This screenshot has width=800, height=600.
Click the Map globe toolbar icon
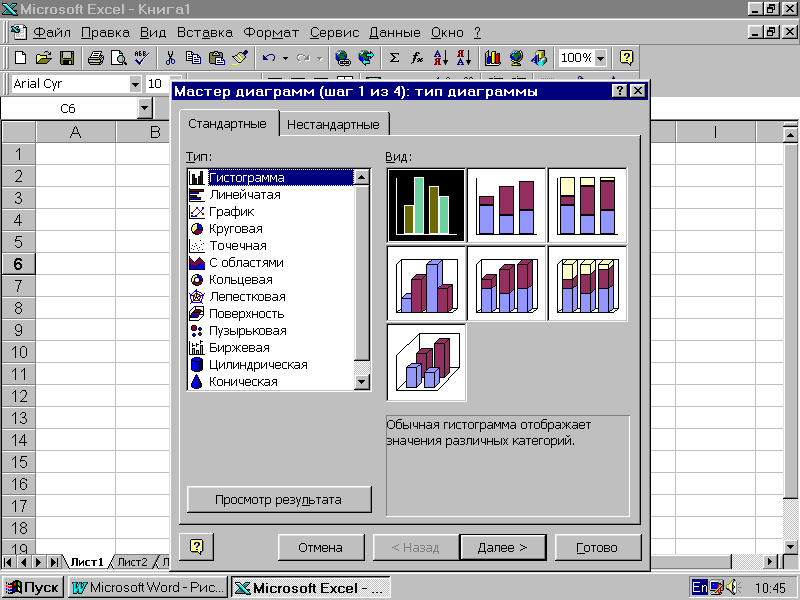click(x=516, y=58)
